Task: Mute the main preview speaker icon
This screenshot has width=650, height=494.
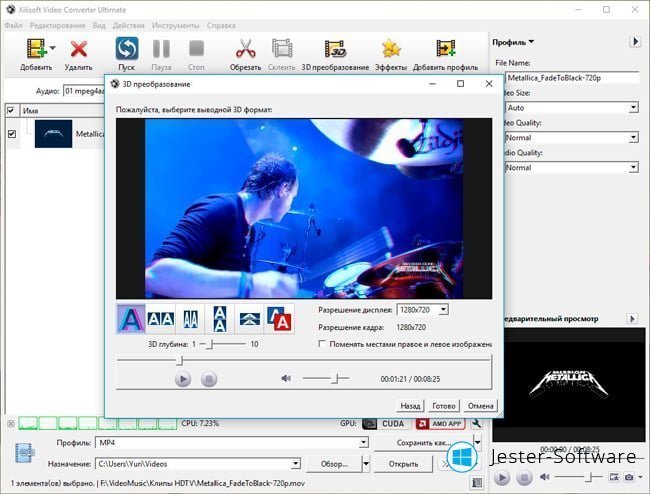Action: click(x=544, y=477)
